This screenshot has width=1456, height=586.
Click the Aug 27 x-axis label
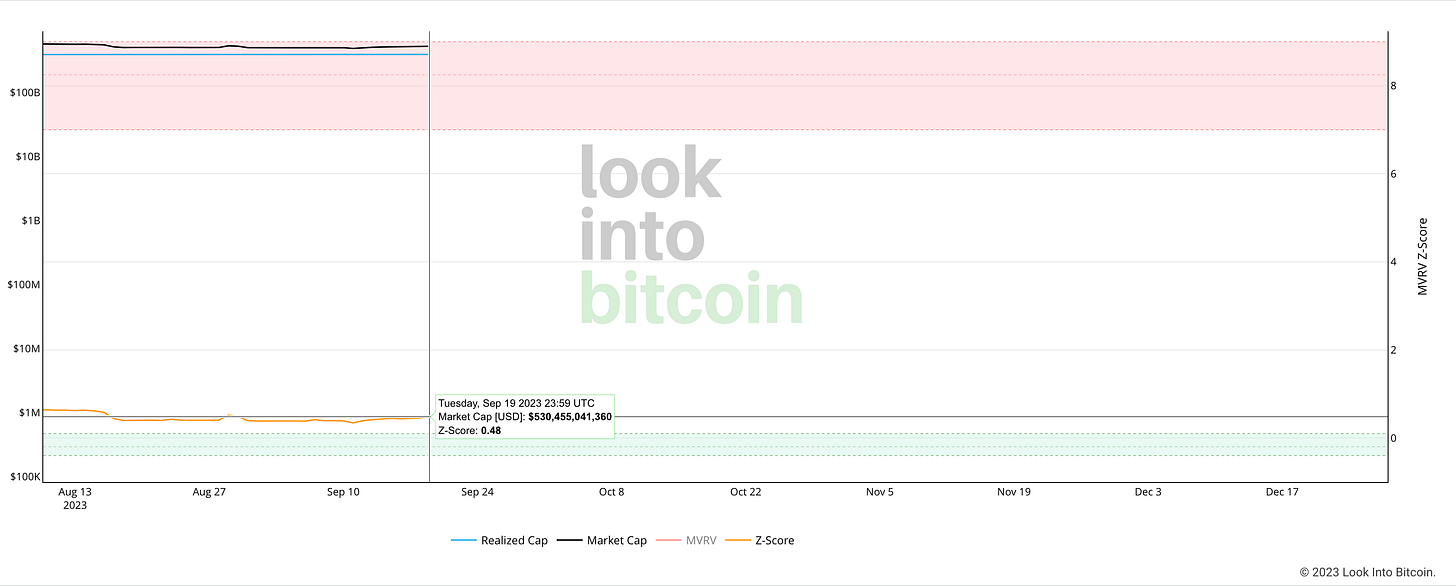click(209, 492)
